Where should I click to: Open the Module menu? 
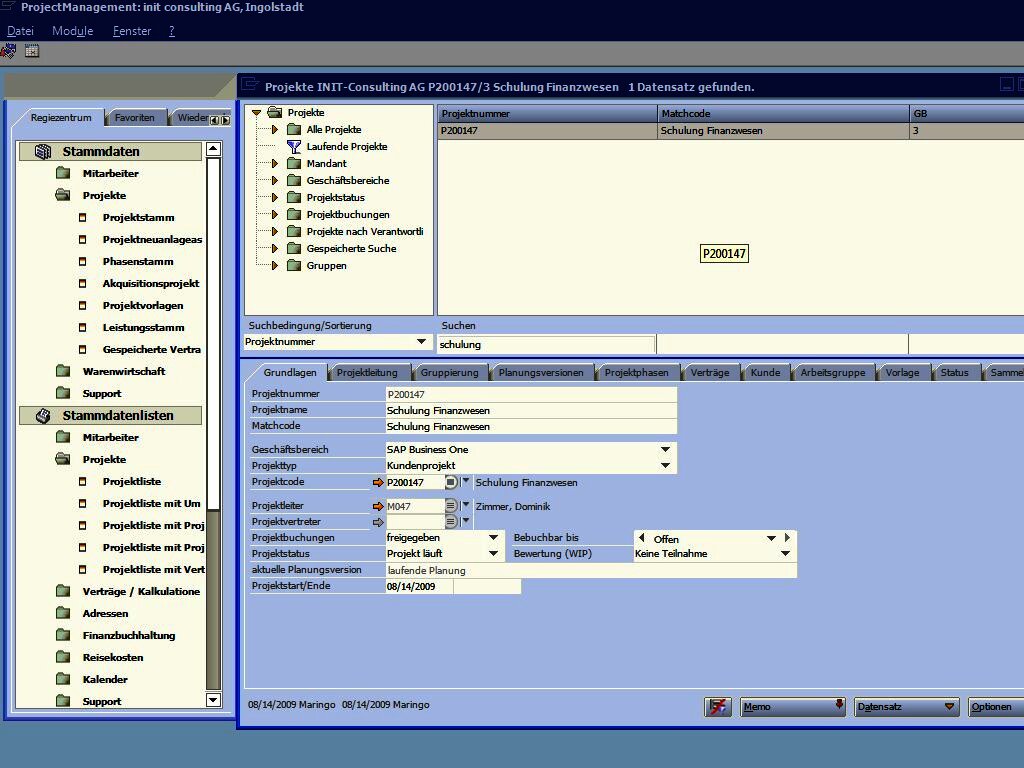[72, 31]
